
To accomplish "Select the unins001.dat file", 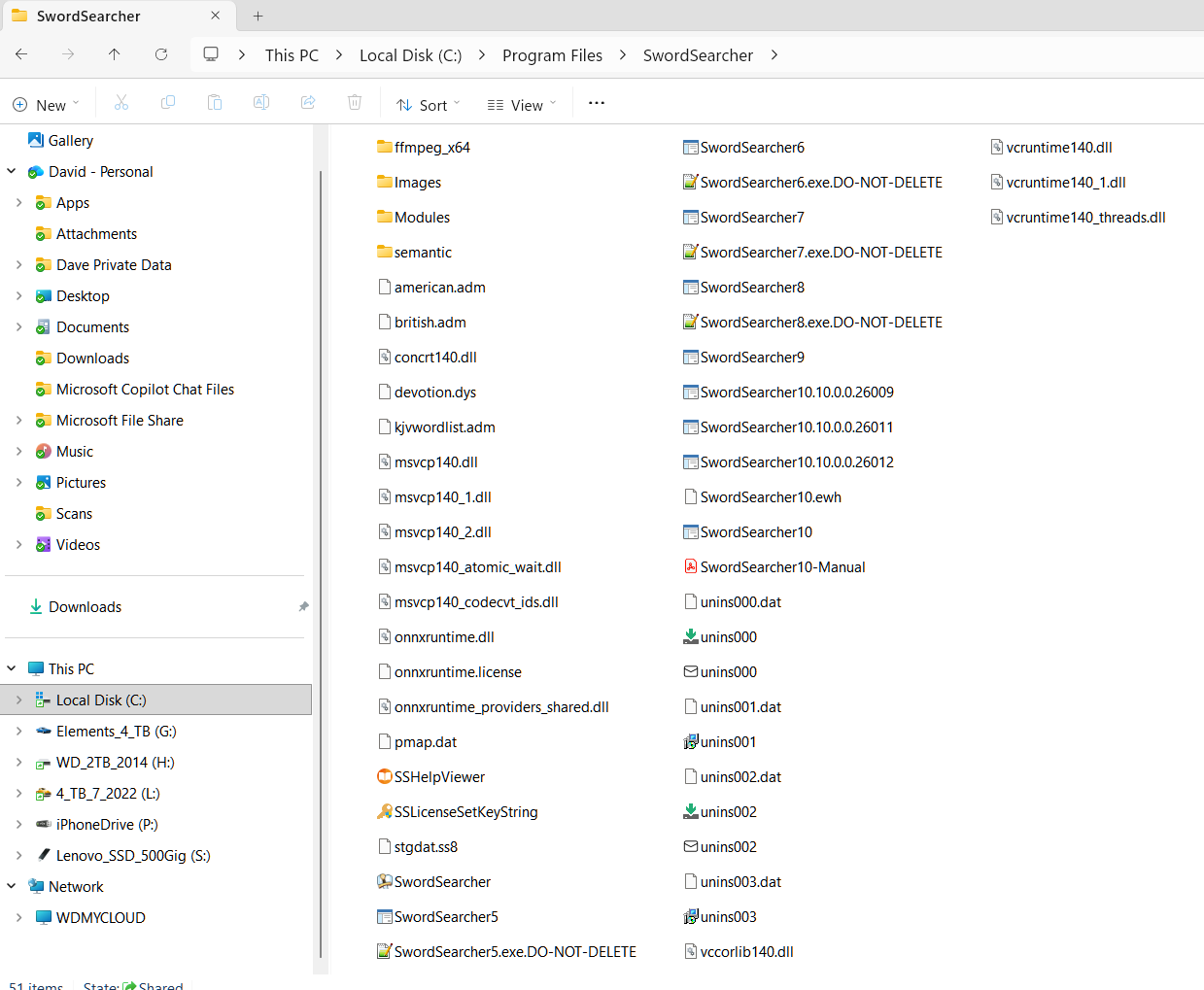I will 740,706.
